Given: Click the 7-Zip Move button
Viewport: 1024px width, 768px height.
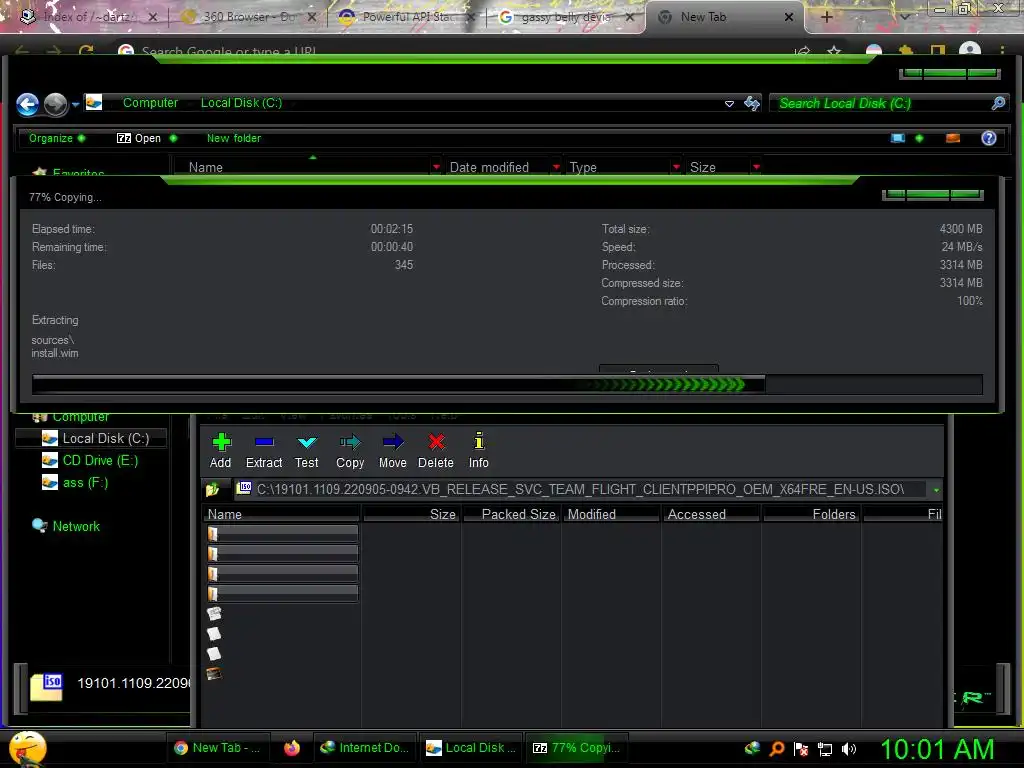Looking at the screenshot, I should click(392, 451).
